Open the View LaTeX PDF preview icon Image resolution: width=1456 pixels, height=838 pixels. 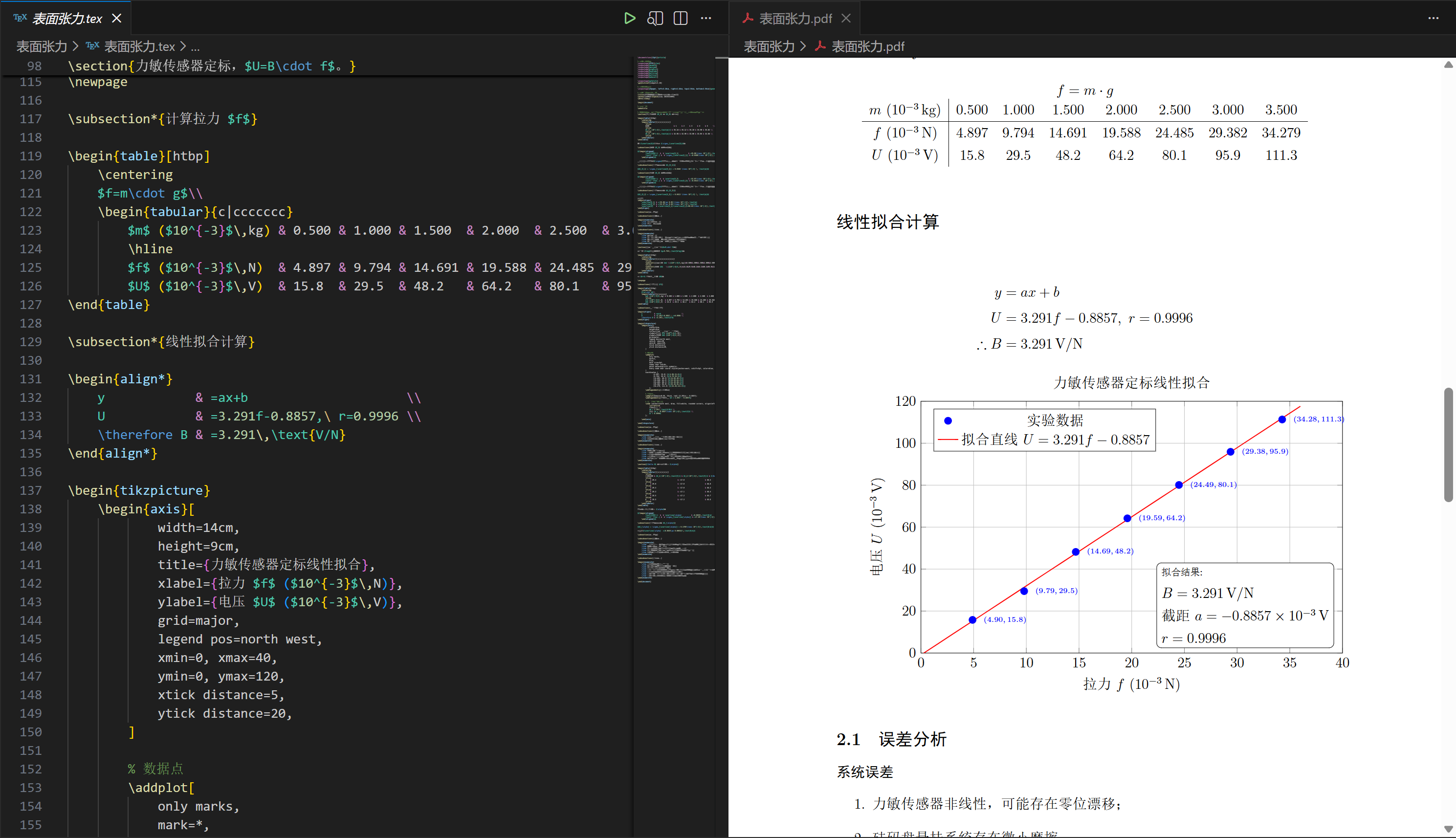[x=655, y=18]
